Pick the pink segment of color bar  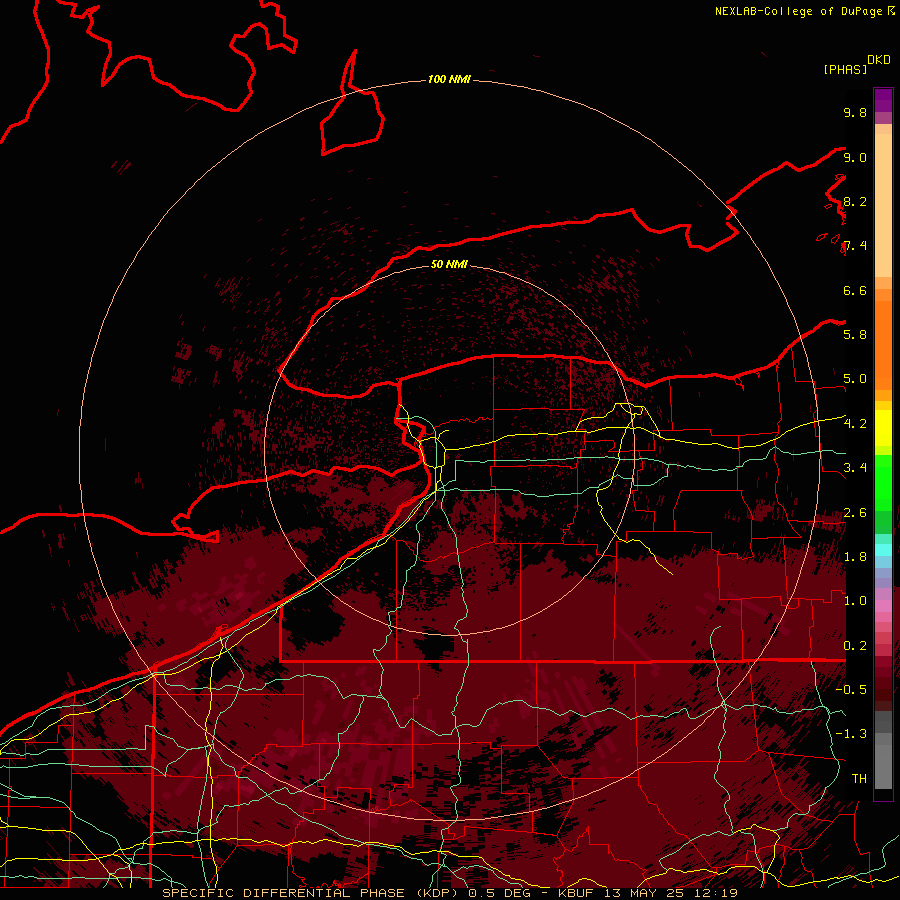(x=883, y=606)
